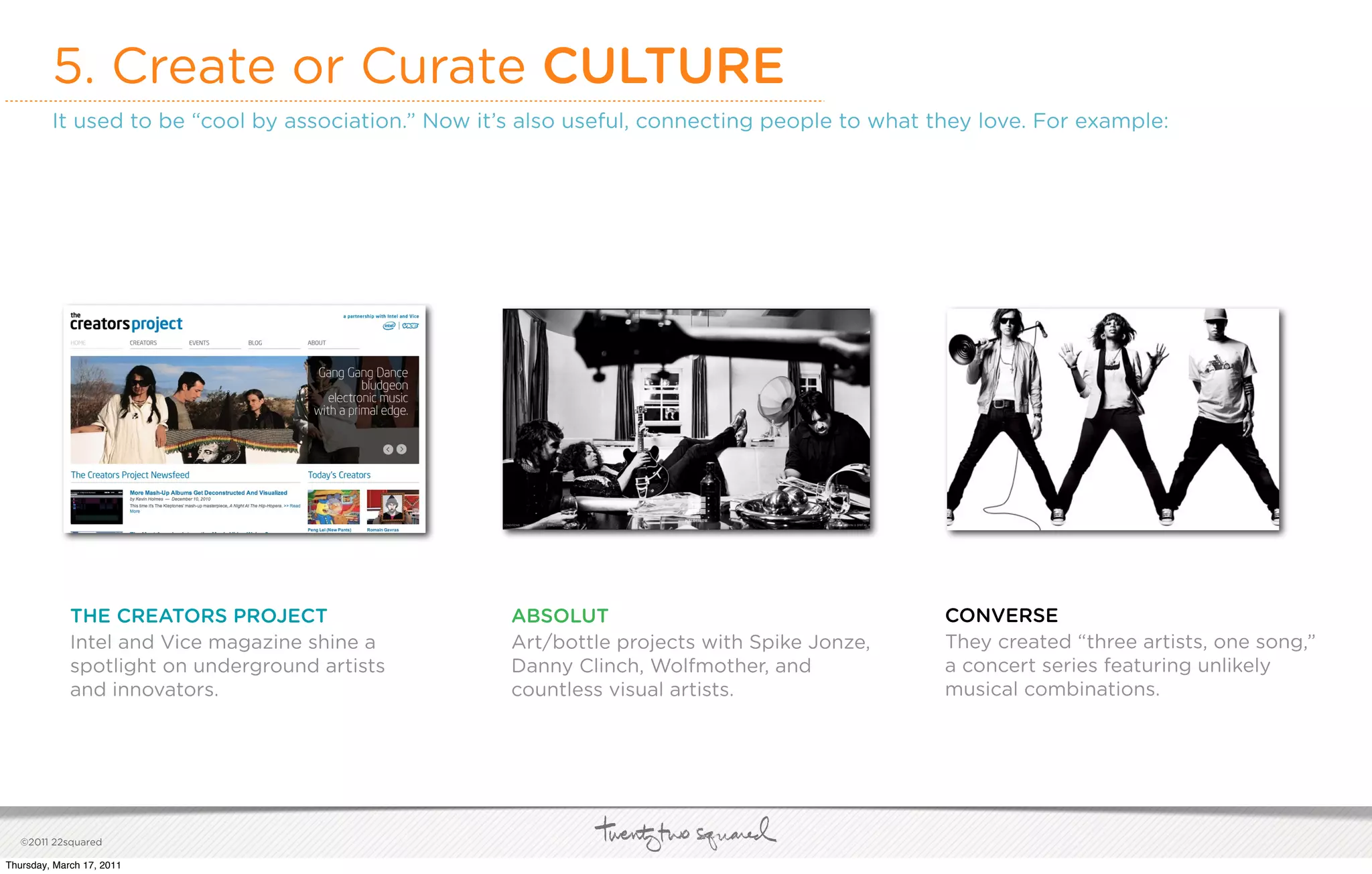Click the twenty two squared handwritten logo

(x=685, y=833)
